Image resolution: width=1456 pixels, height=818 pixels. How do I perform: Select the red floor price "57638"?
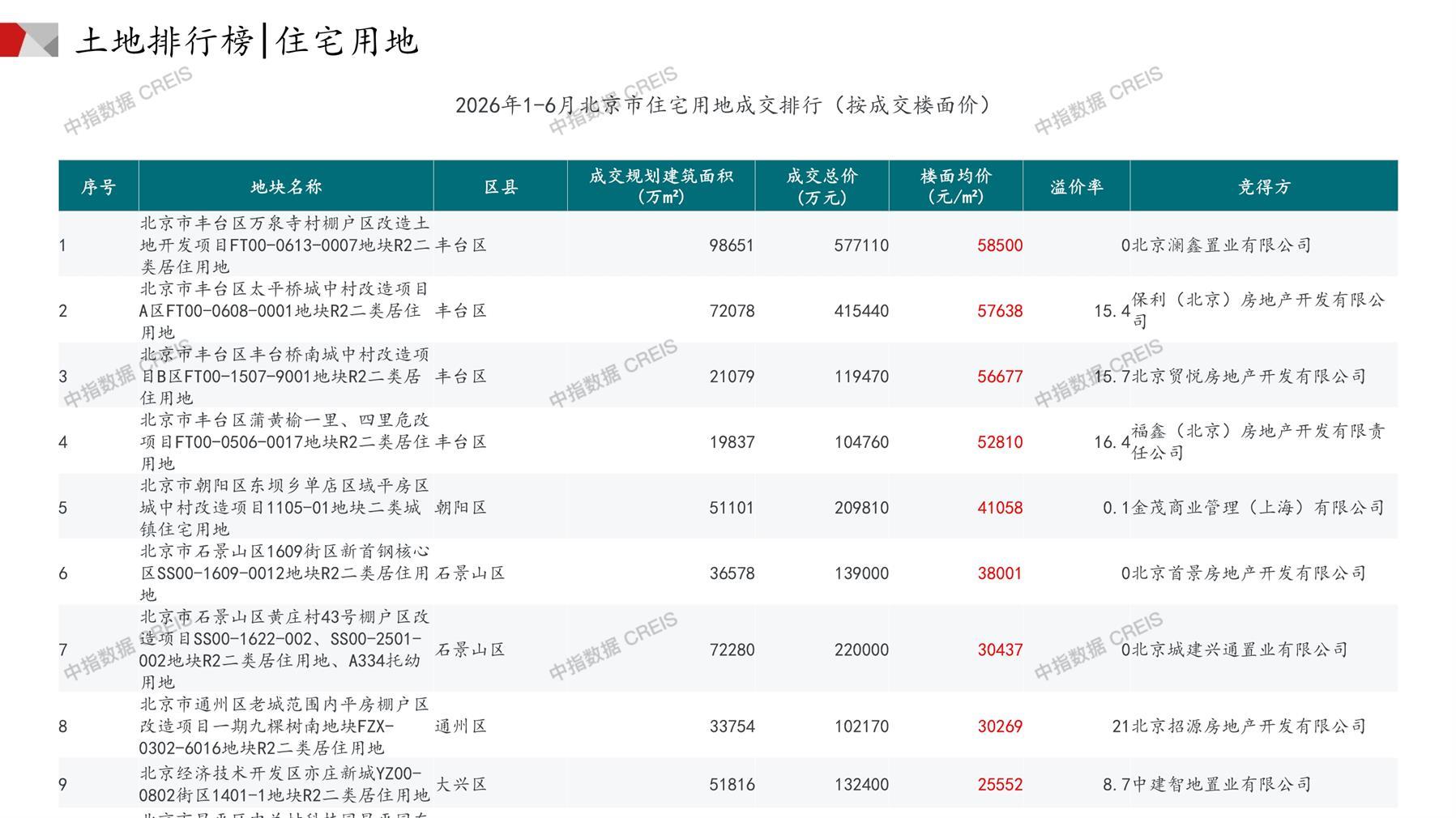coord(1000,311)
